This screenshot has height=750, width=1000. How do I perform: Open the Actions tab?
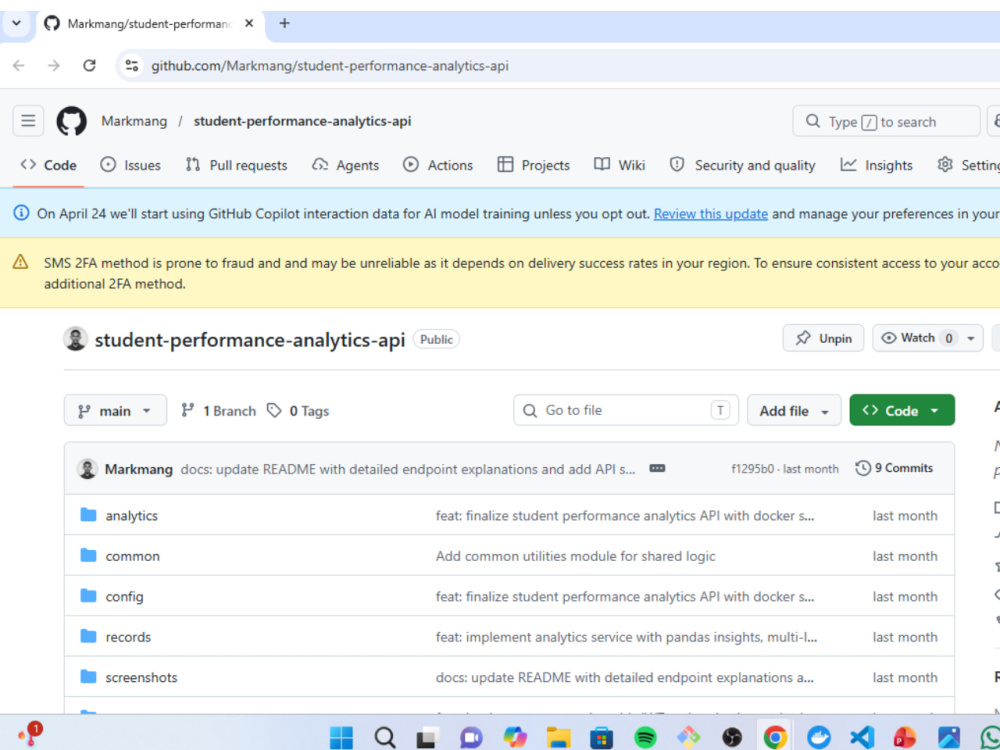[438, 165]
